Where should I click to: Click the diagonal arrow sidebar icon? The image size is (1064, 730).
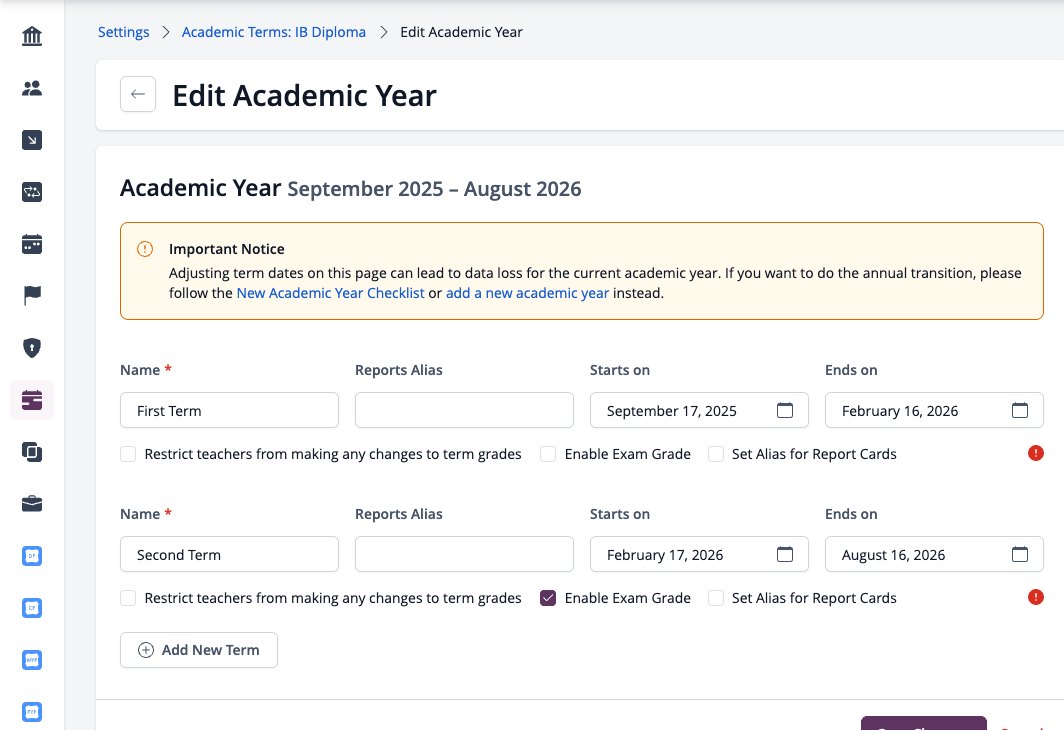(x=32, y=140)
